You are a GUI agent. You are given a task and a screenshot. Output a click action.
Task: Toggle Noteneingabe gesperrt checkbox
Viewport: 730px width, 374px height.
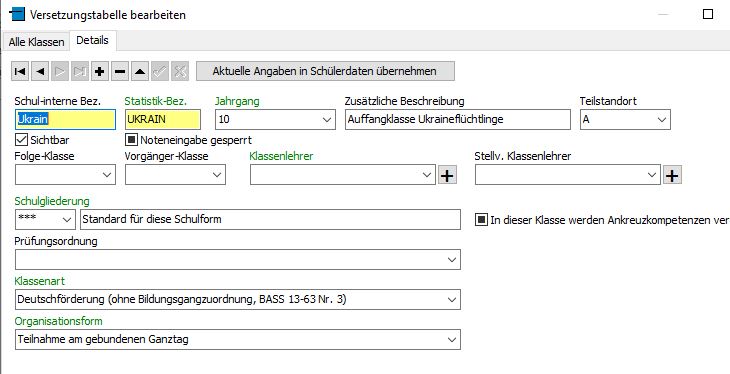tap(132, 140)
